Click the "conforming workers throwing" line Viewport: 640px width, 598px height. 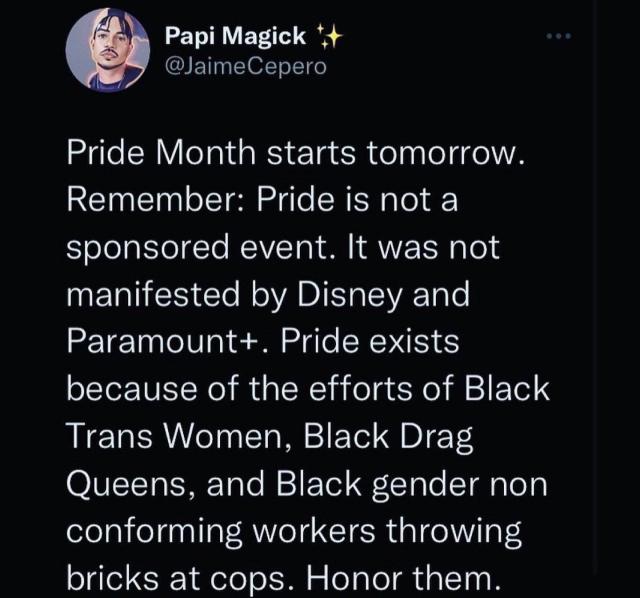pos(294,530)
